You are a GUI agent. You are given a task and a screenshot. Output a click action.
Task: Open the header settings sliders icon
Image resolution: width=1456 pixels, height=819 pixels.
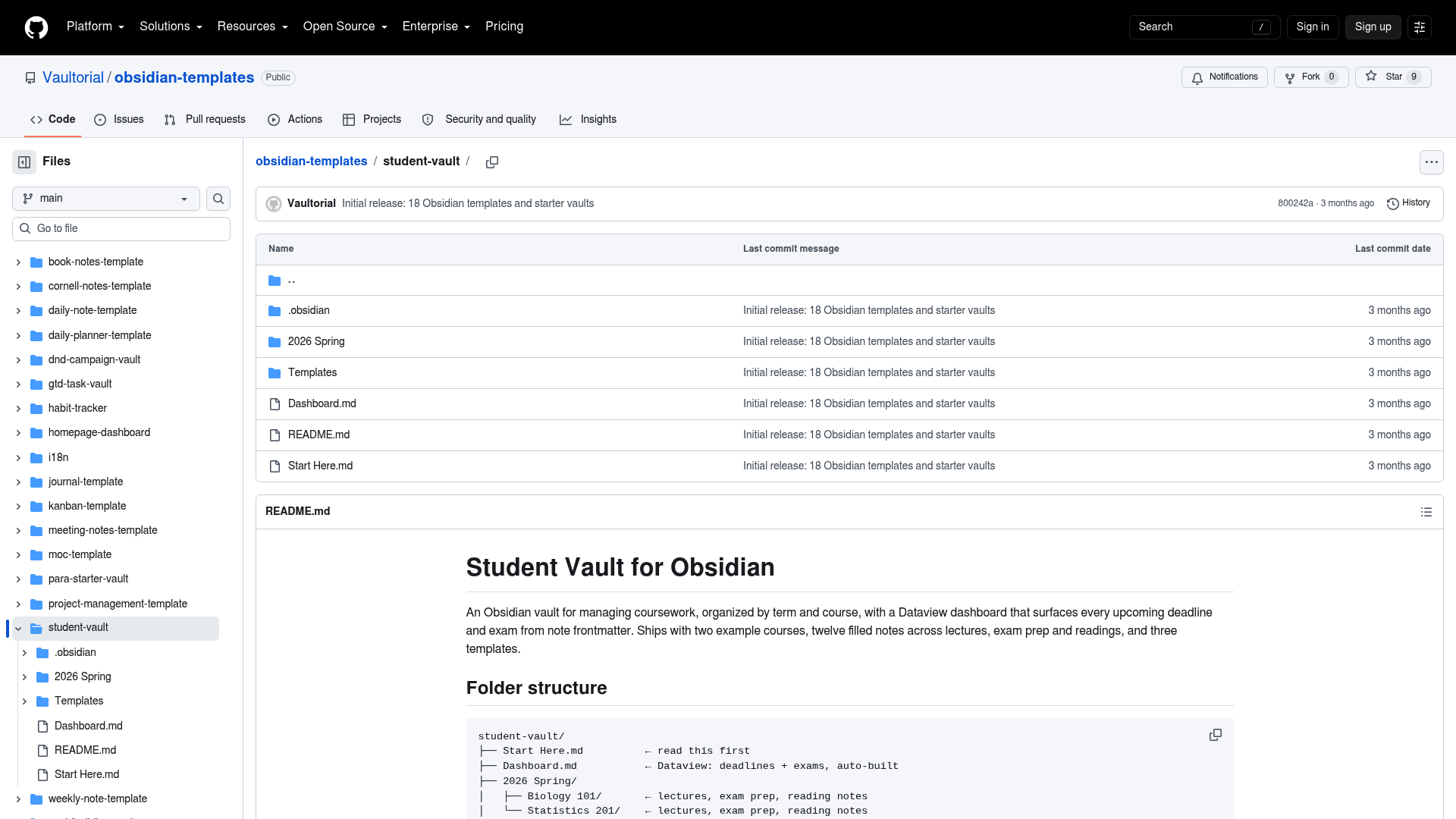(x=1419, y=27)
